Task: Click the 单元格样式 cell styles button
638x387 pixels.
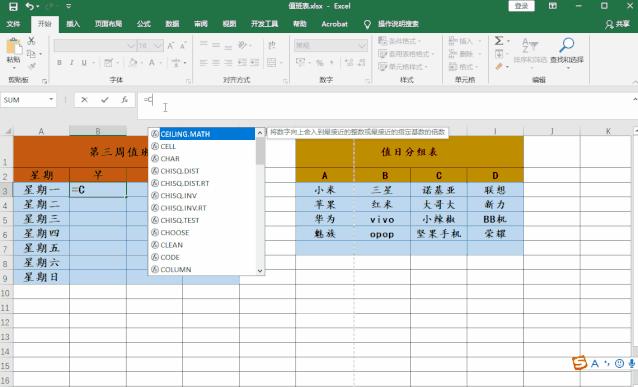Action: click(403, 67)
